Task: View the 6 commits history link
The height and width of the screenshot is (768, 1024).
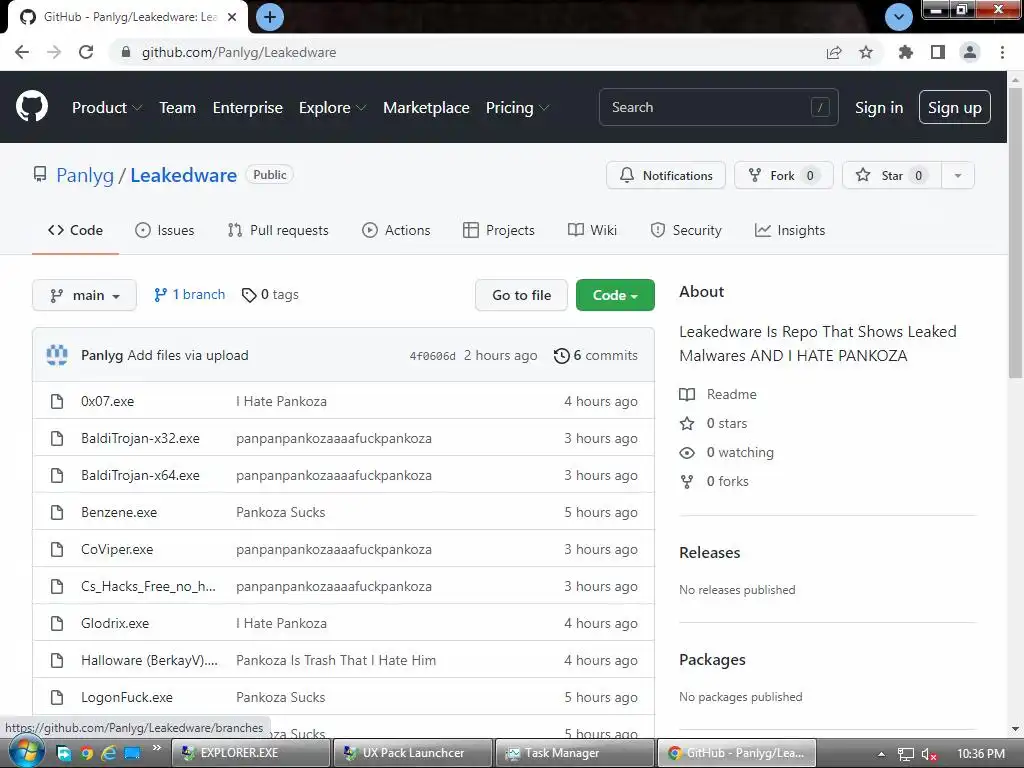Action: 596,355
